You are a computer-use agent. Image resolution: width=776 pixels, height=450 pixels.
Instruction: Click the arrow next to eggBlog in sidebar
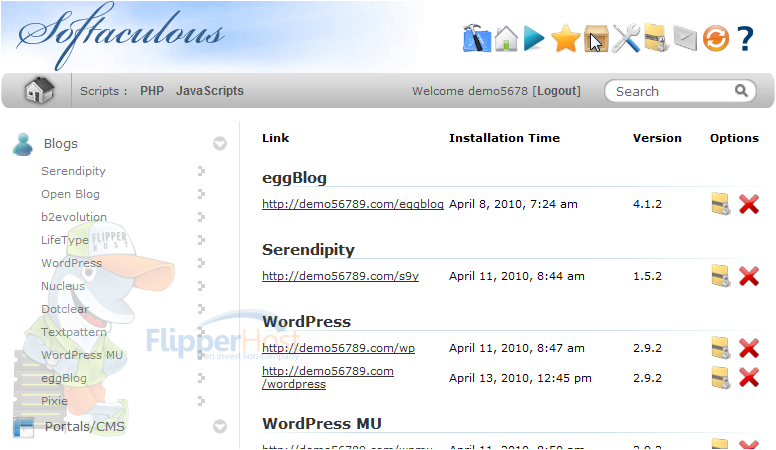pos(201,378)
